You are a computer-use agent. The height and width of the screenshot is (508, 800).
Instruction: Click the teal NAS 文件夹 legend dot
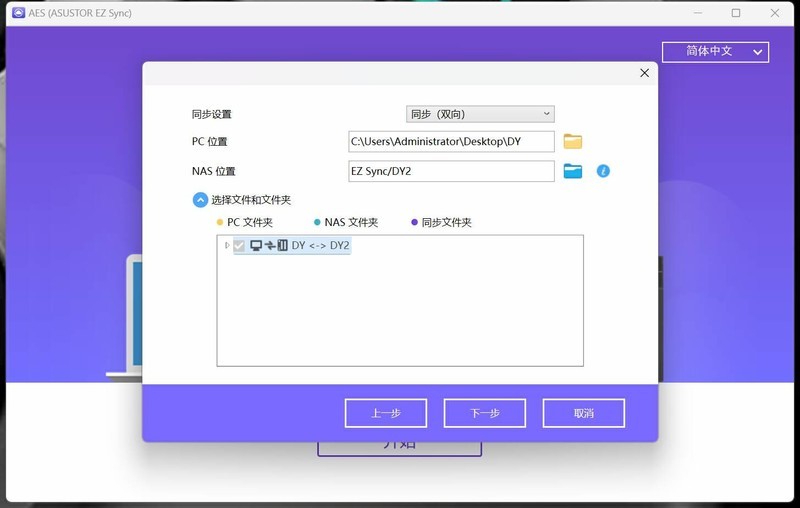tap(317, 222)
